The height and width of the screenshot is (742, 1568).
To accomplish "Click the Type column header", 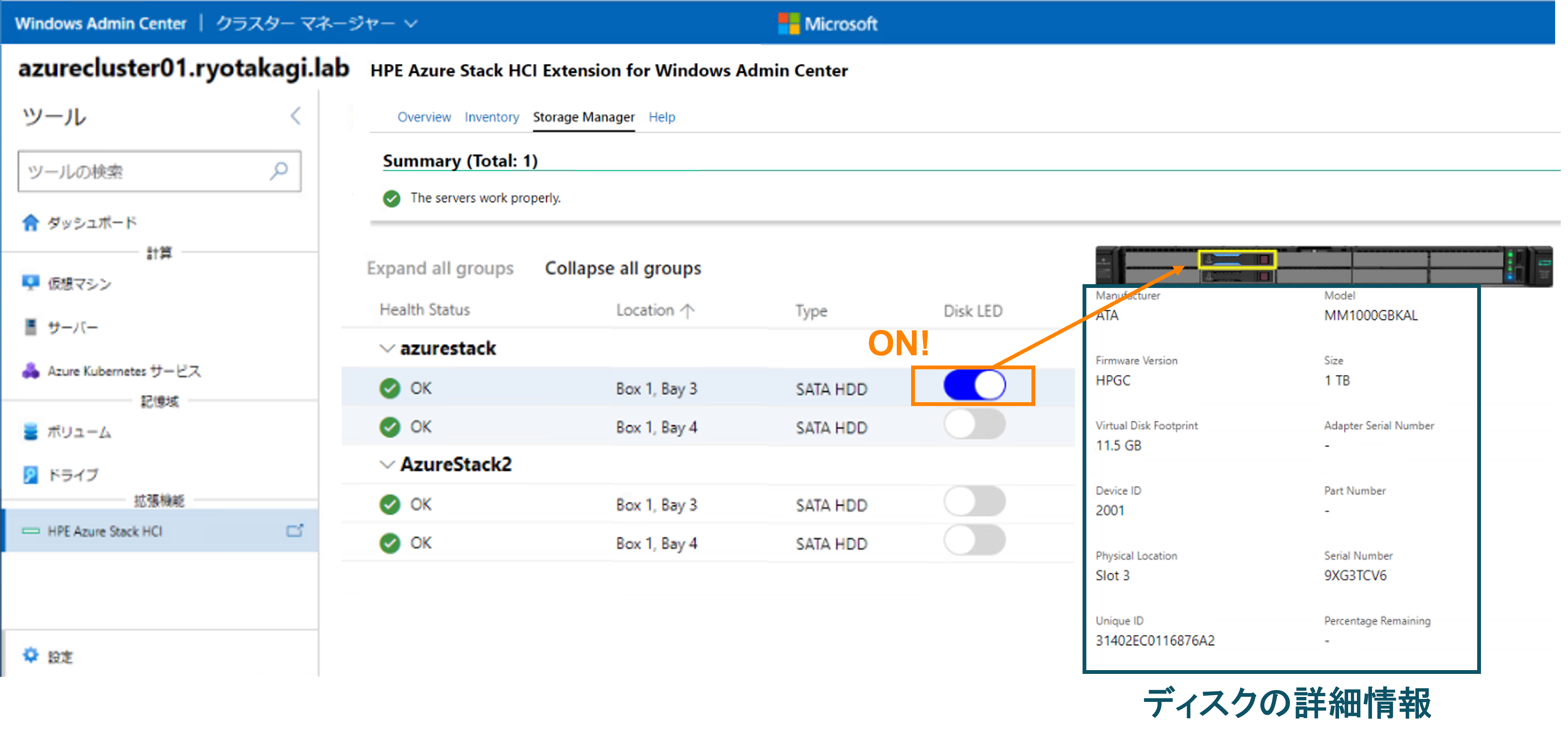I will point(811,311).
